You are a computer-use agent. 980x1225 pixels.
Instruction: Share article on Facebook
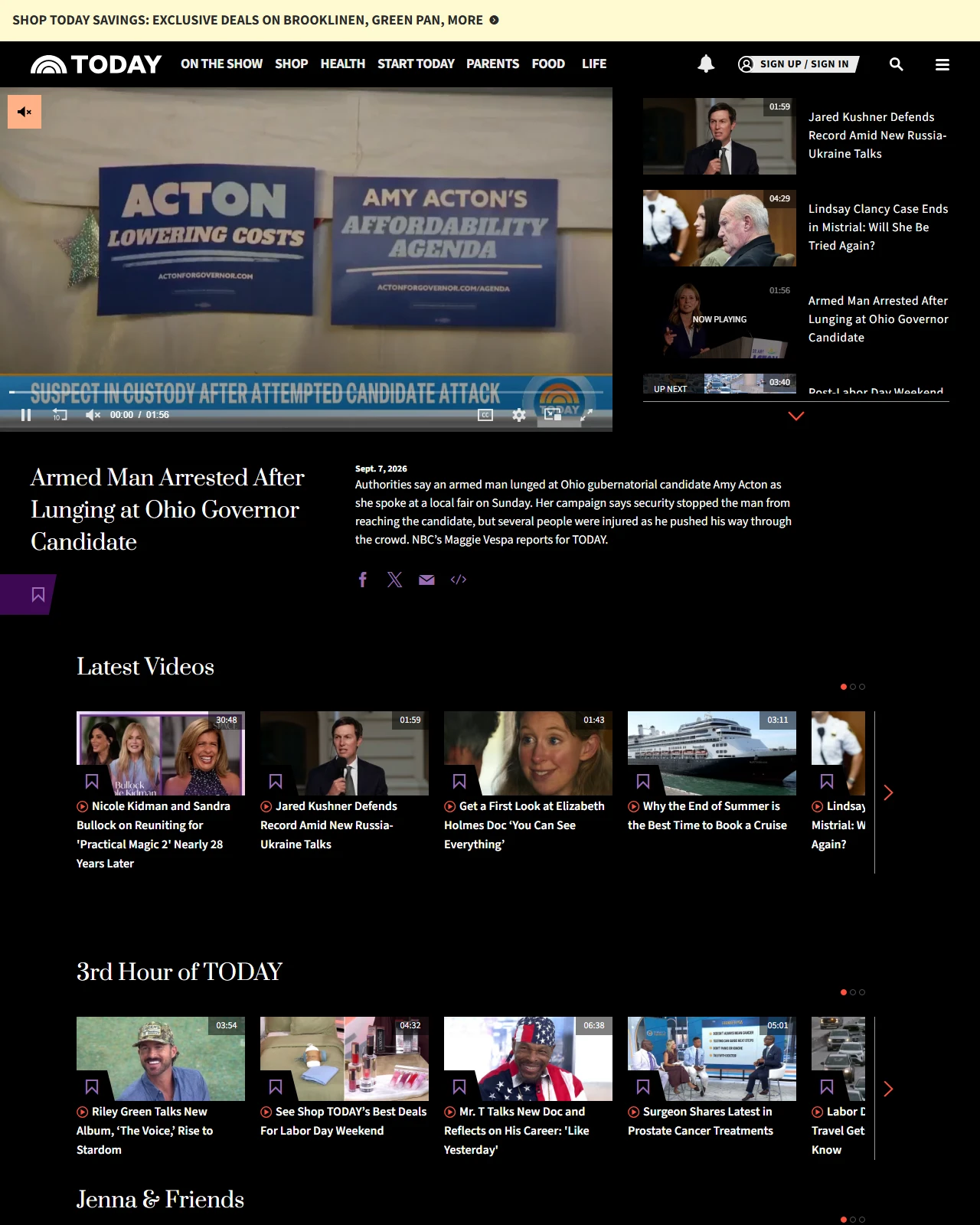pyautogui.click(x=363, y=580)
